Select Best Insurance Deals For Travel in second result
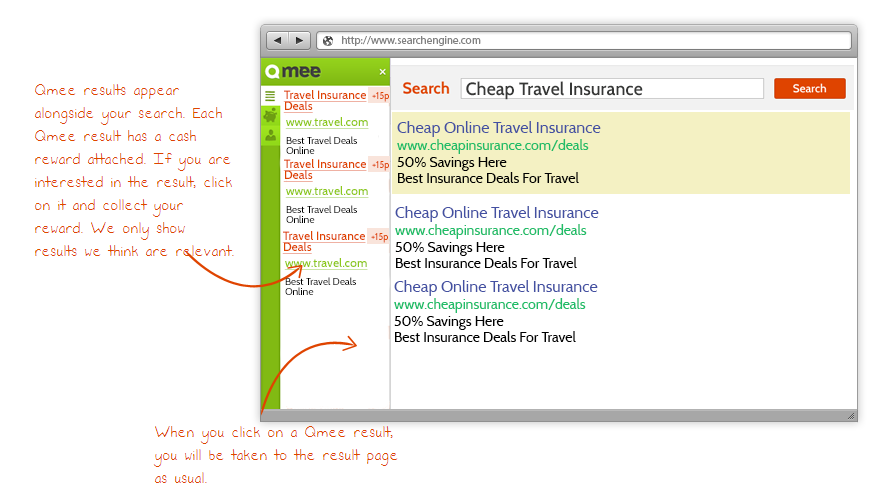The height and width of the screenshot is (488, 885). pyautogui.click(x=486, y=263)
